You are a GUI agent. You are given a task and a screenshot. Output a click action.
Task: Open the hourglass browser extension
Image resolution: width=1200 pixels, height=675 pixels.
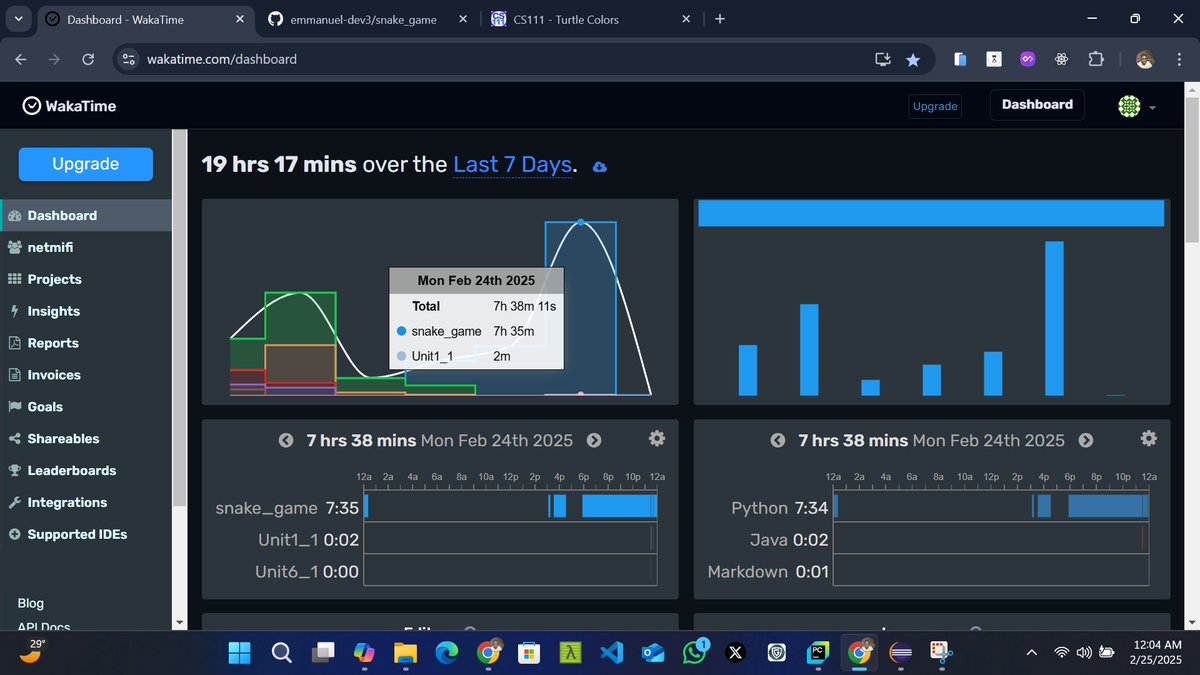click(x=994, y=59)
